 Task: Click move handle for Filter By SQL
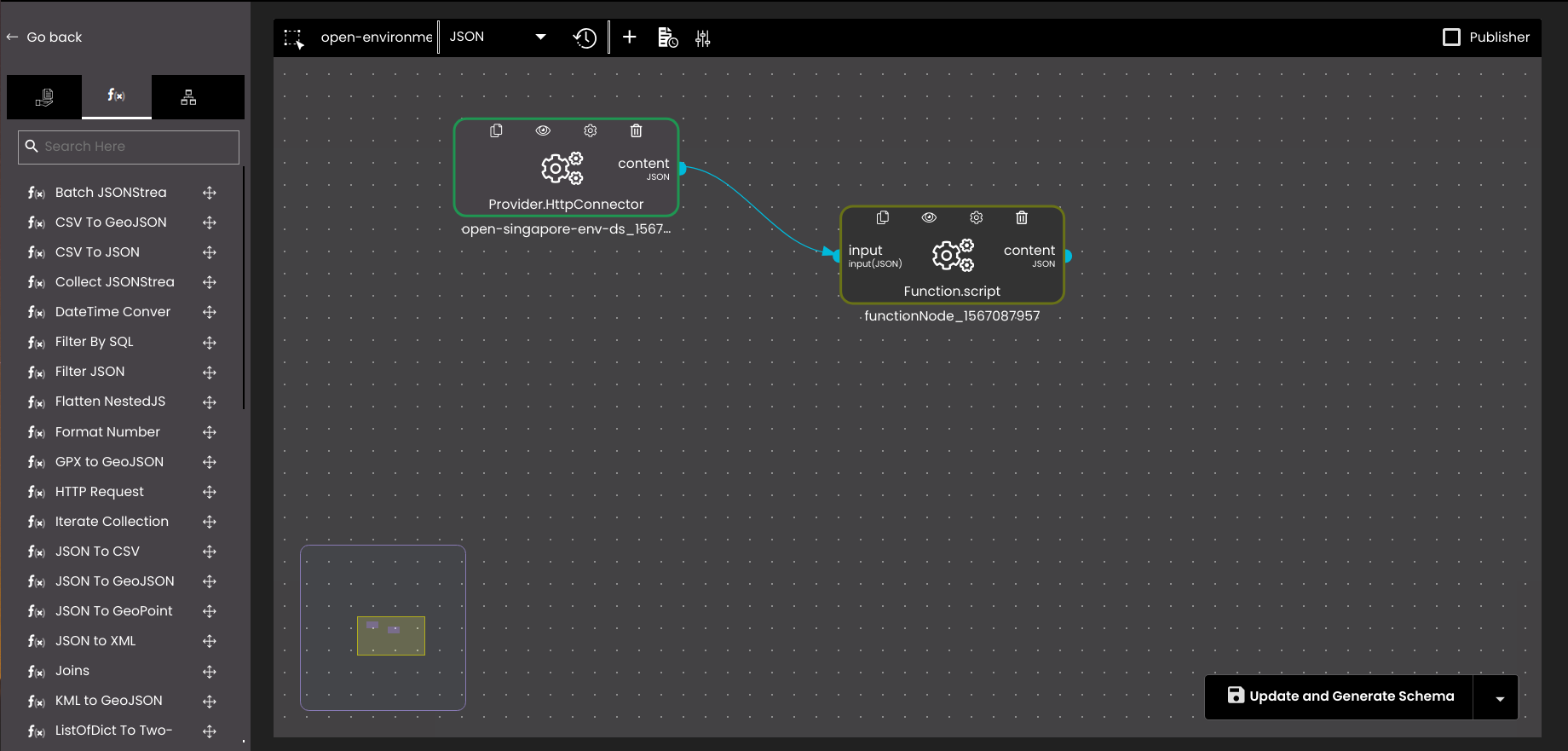coord(210,343)
